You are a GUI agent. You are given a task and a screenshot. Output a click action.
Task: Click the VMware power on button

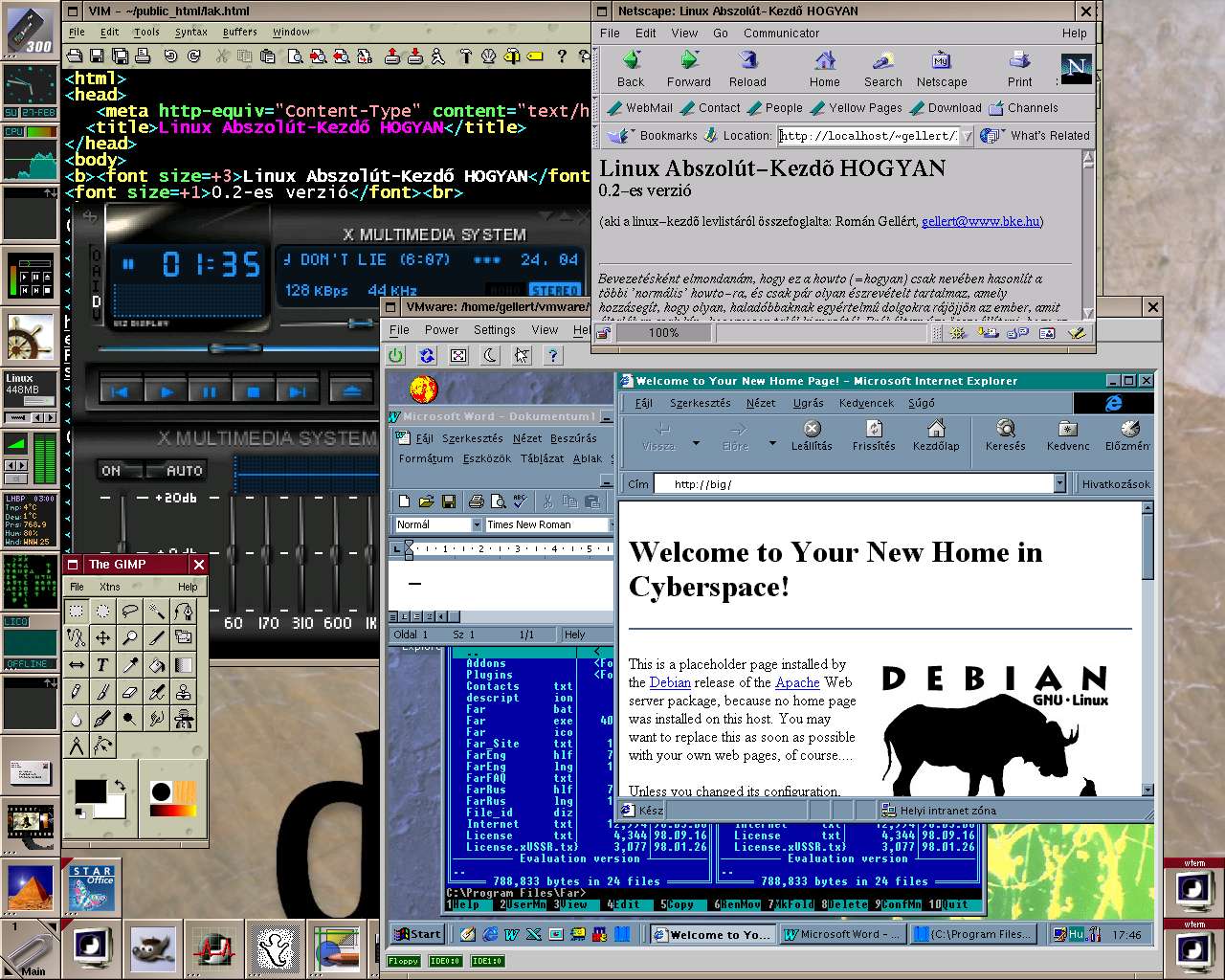(396, 356)
